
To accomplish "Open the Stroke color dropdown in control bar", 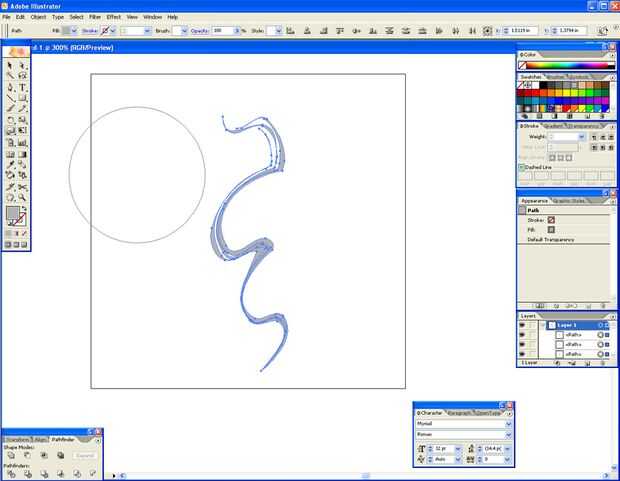I will pos(113,30).
